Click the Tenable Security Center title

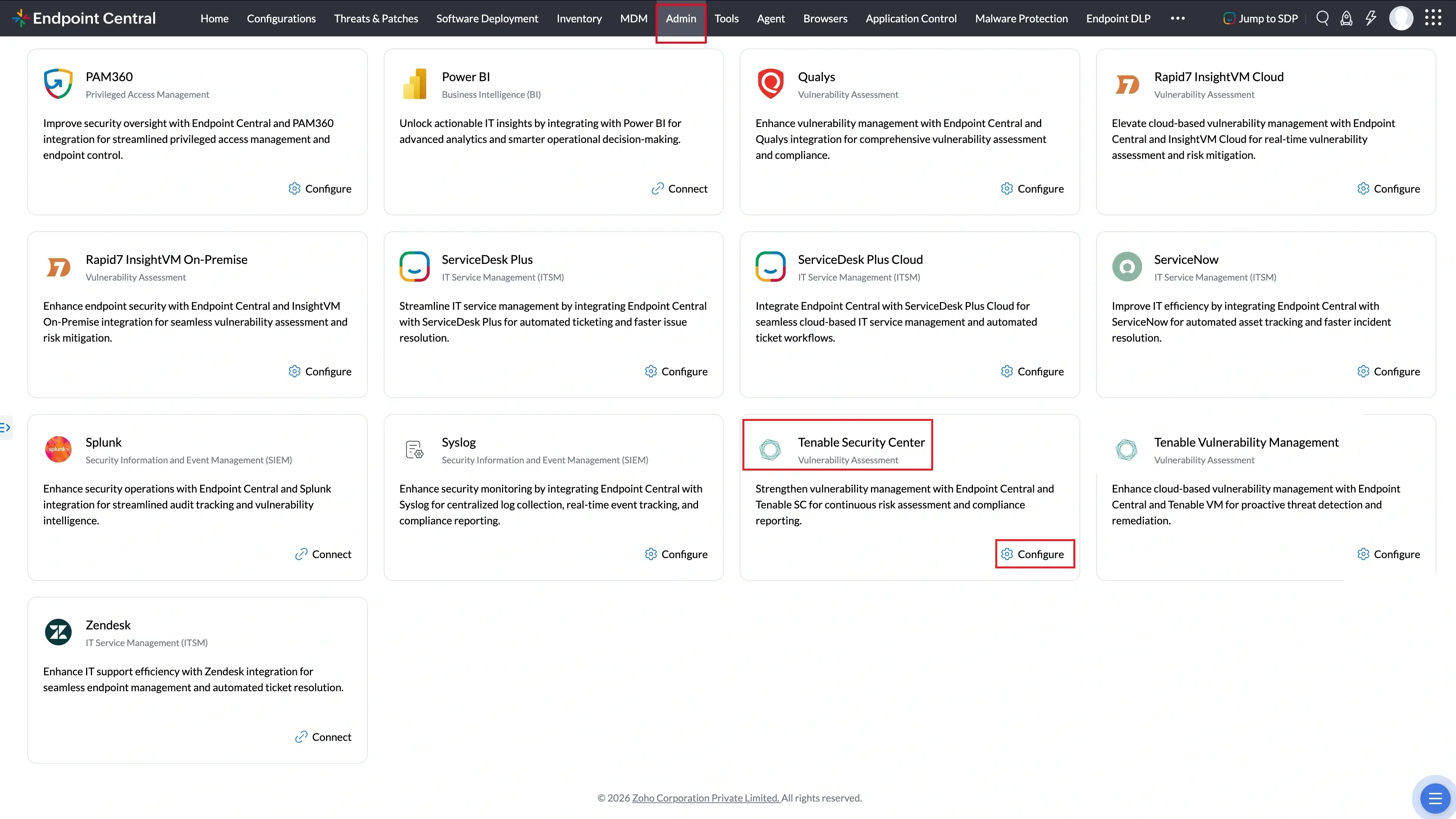(x=861, y=442)
